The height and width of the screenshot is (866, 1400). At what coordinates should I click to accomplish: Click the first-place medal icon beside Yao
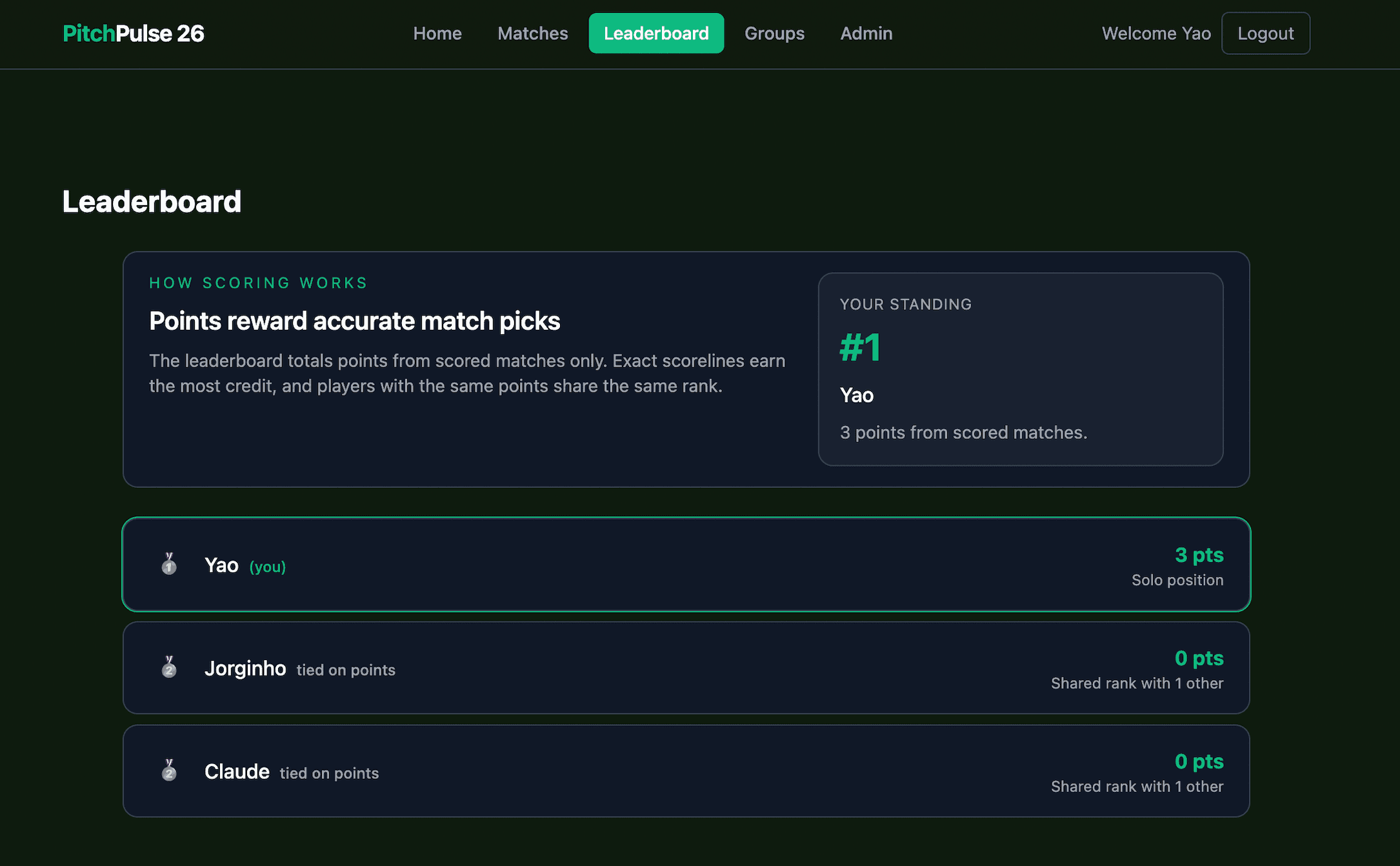point(169,565)
